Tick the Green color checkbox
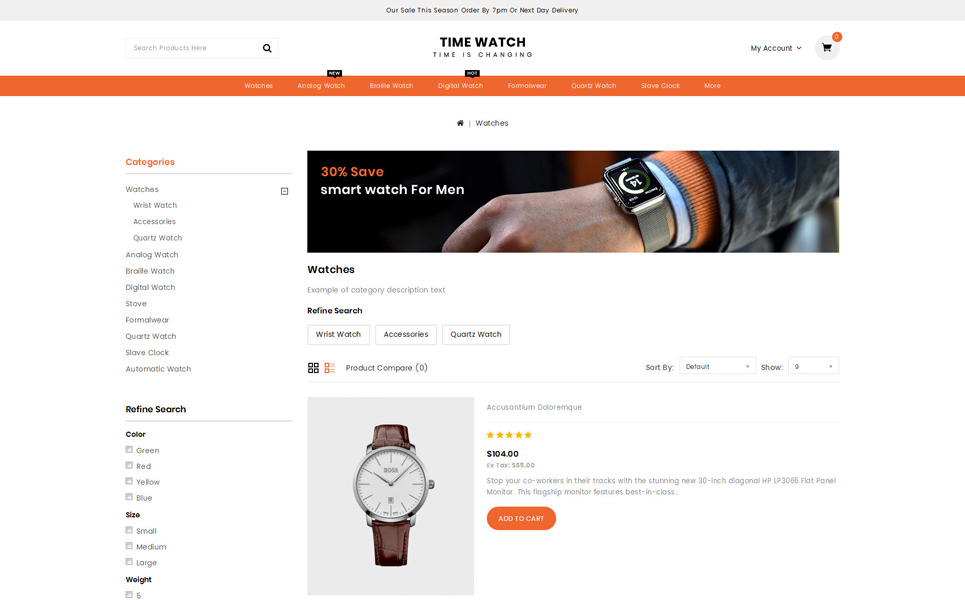This screenshot has width=965, height=600. [129, 450]
